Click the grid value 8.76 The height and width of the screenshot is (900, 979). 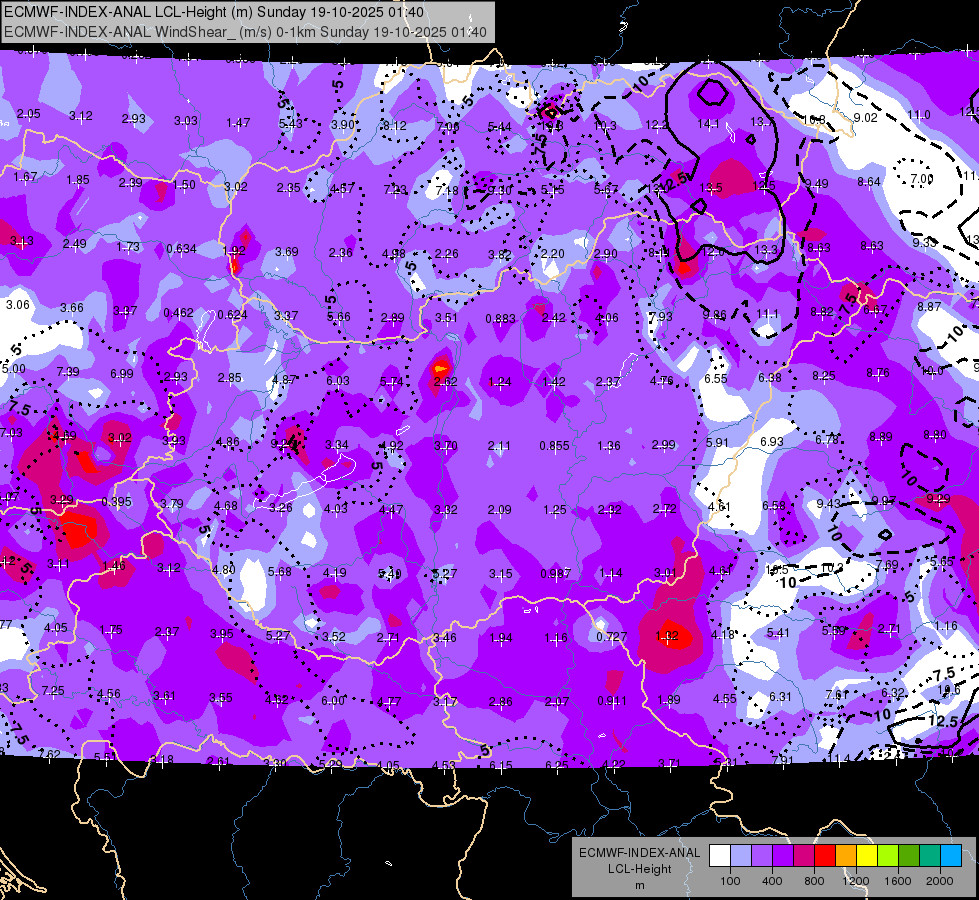point(878,373)
